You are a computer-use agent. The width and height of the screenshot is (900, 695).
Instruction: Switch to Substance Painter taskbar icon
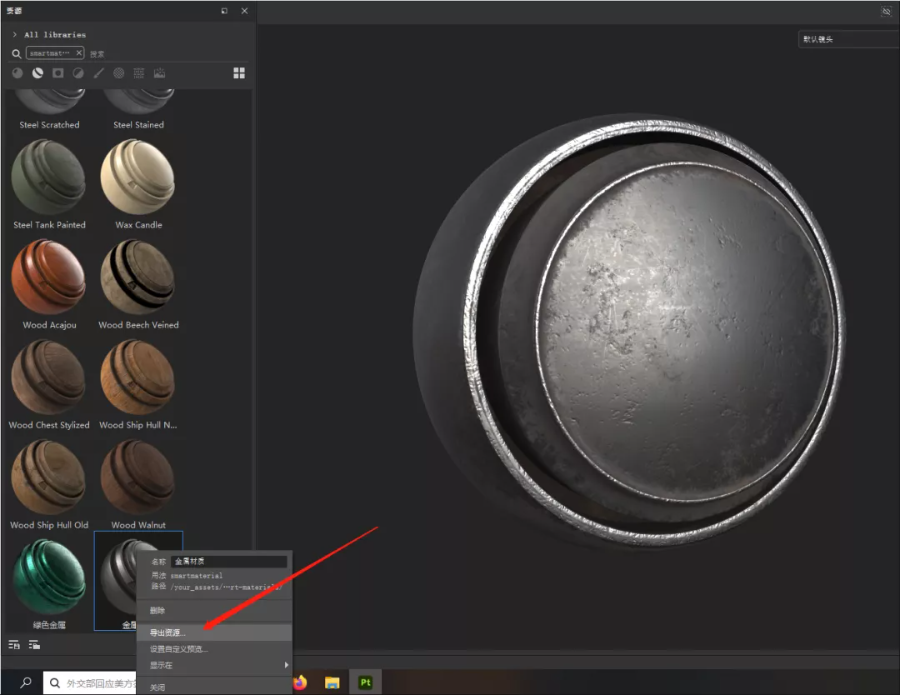[x=365, y=682]
